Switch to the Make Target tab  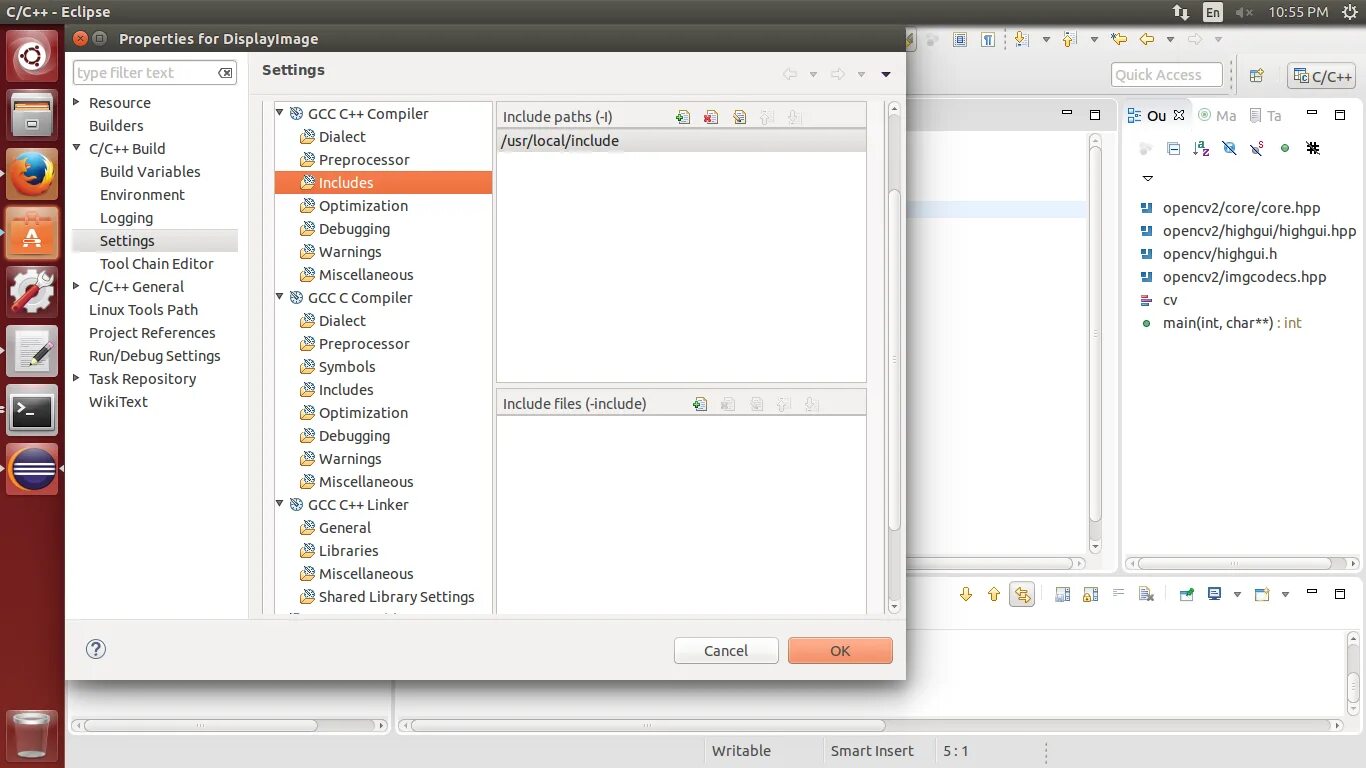point(1217,115)
